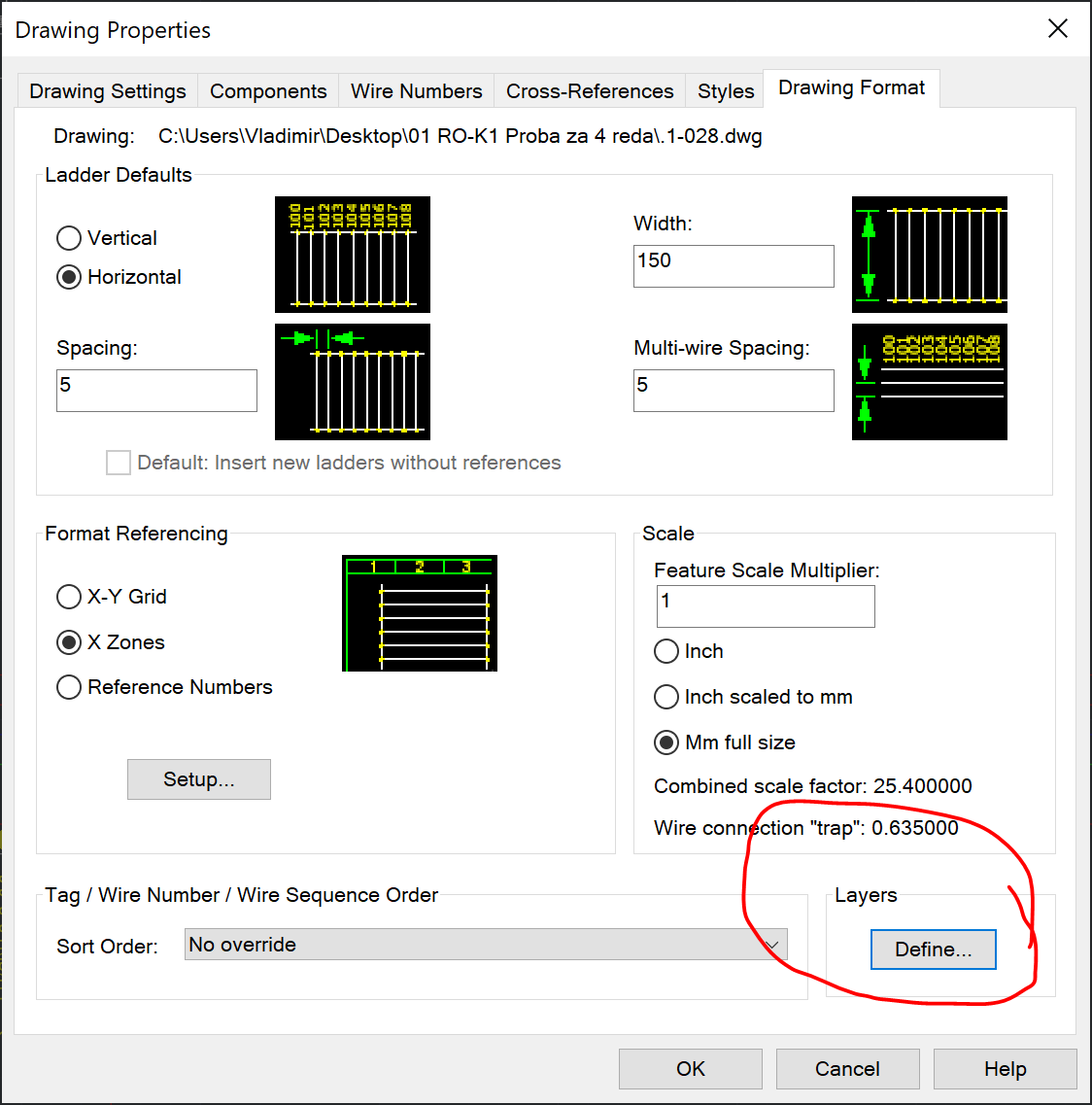Click the vertical ladder preview image

pos(352,255)
